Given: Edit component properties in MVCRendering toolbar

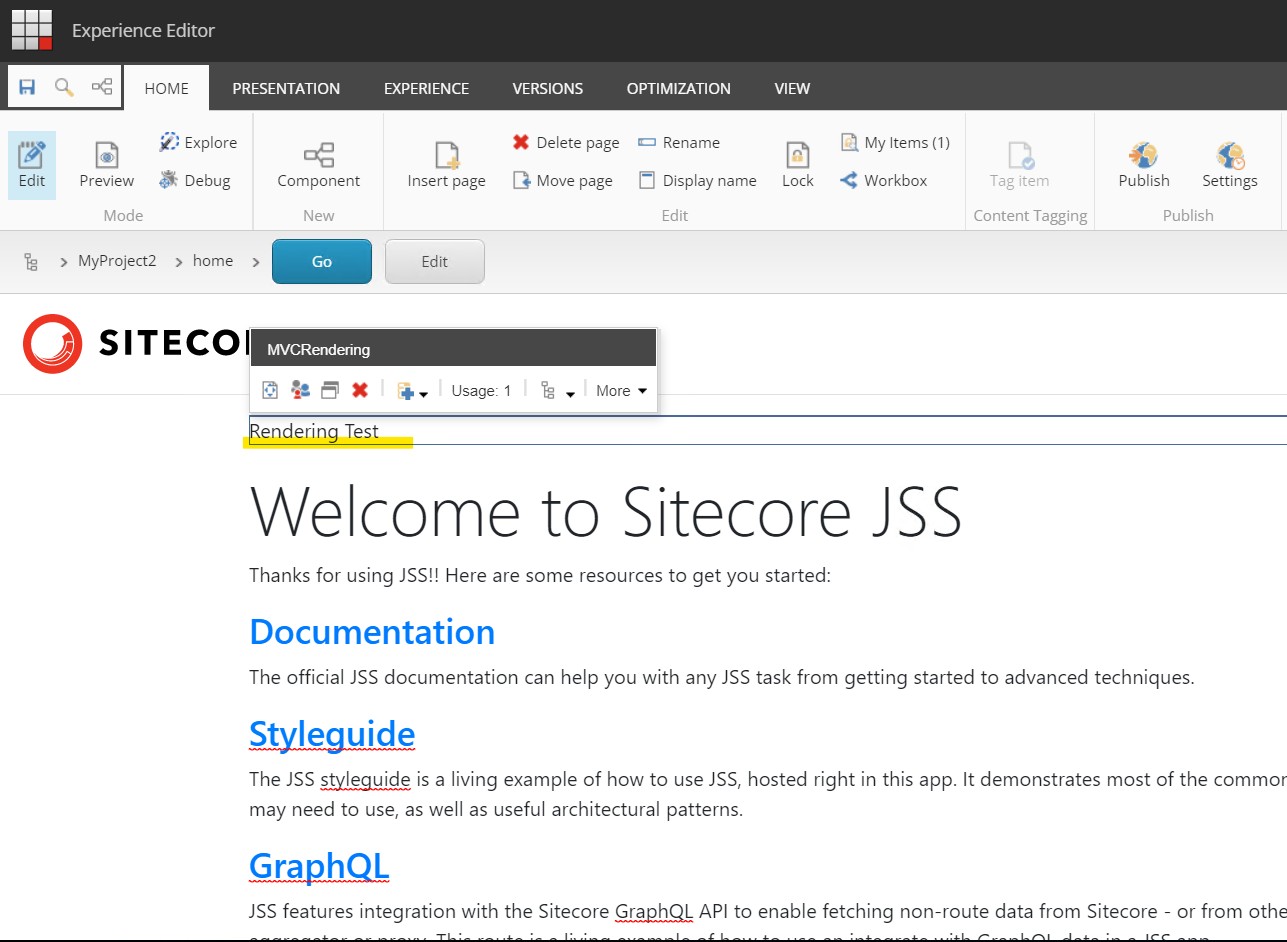Looking at the screenshot, I should coord(270,390).
